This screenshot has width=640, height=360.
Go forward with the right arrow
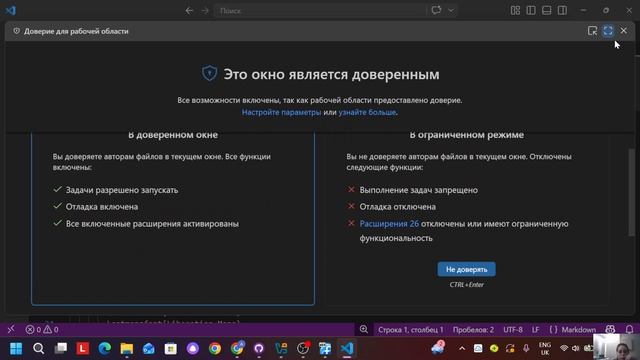click(205, 11)
